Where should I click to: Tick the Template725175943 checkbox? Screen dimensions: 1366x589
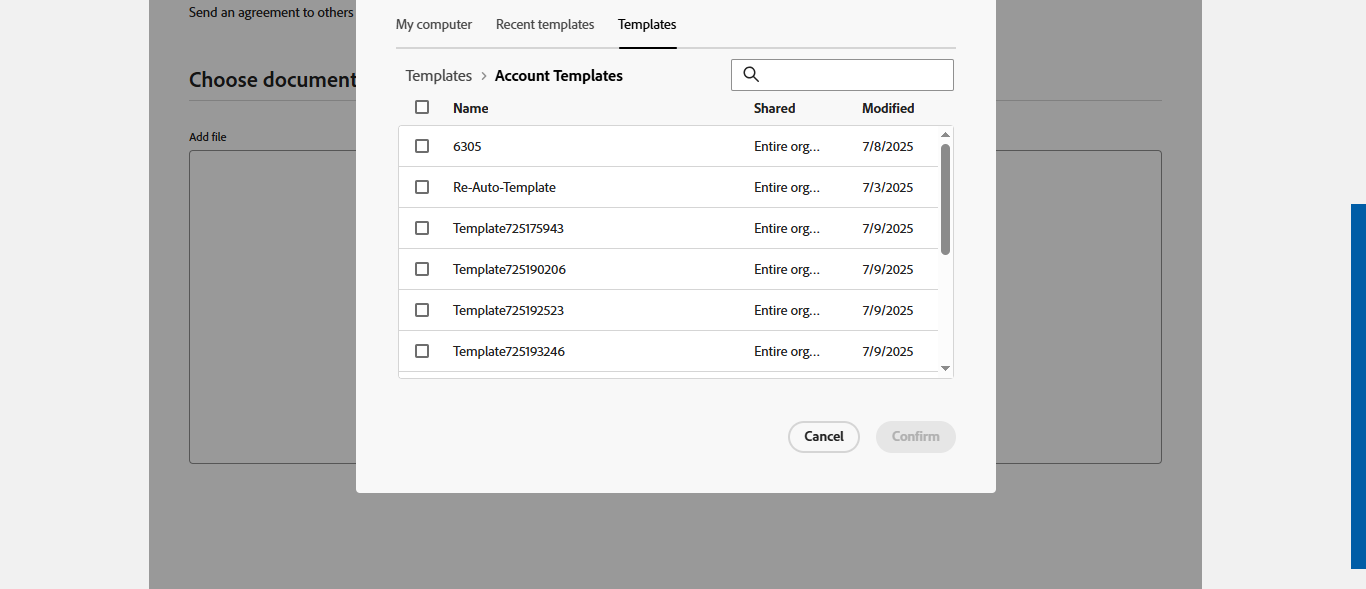click(x=422, y=228)
